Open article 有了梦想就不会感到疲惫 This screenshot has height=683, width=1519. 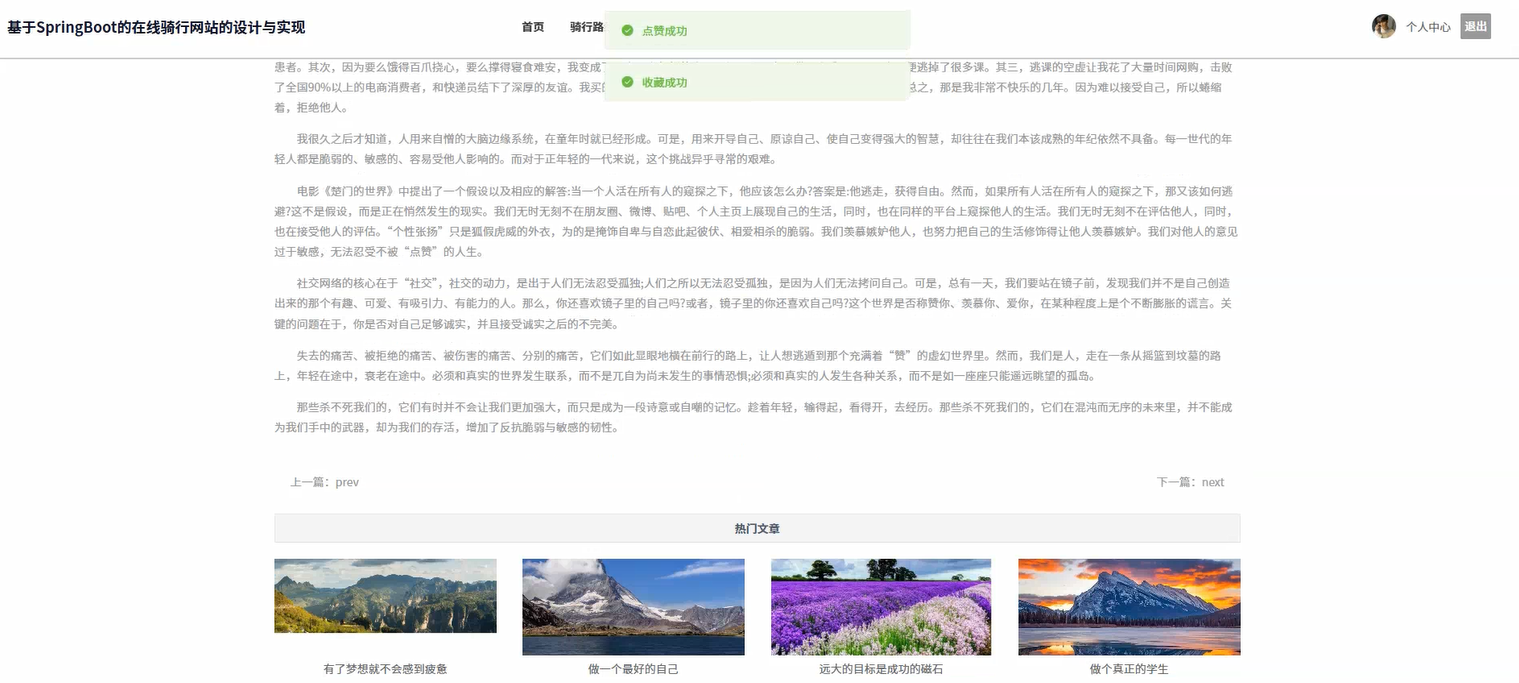tap(385, 669)
